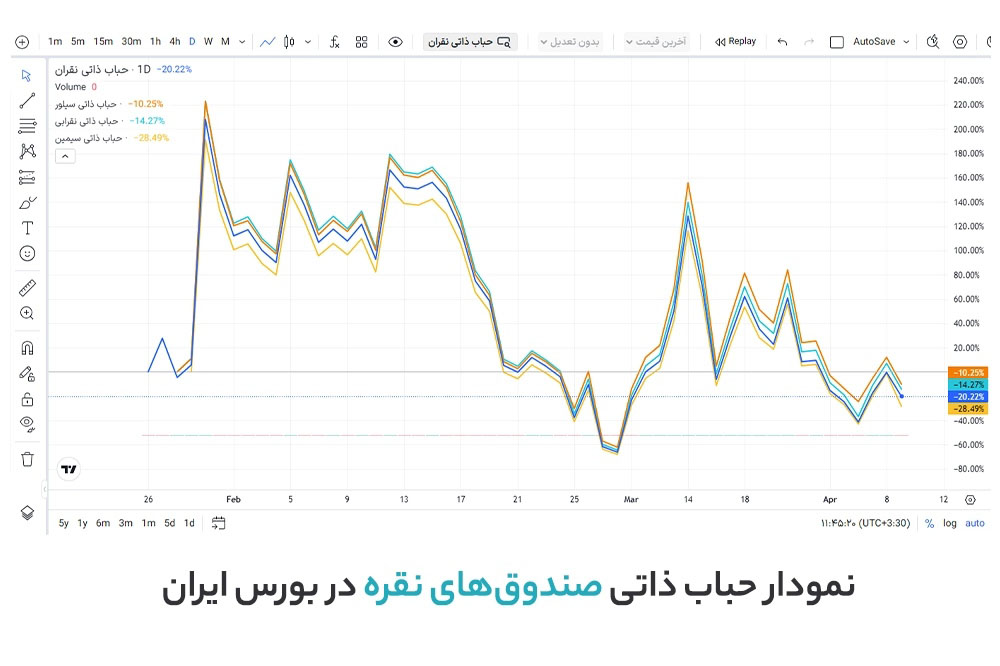The image size is (1000, 666).
Task: Click the Replay button
Action: pyautogui.click(x=735, y=42)
